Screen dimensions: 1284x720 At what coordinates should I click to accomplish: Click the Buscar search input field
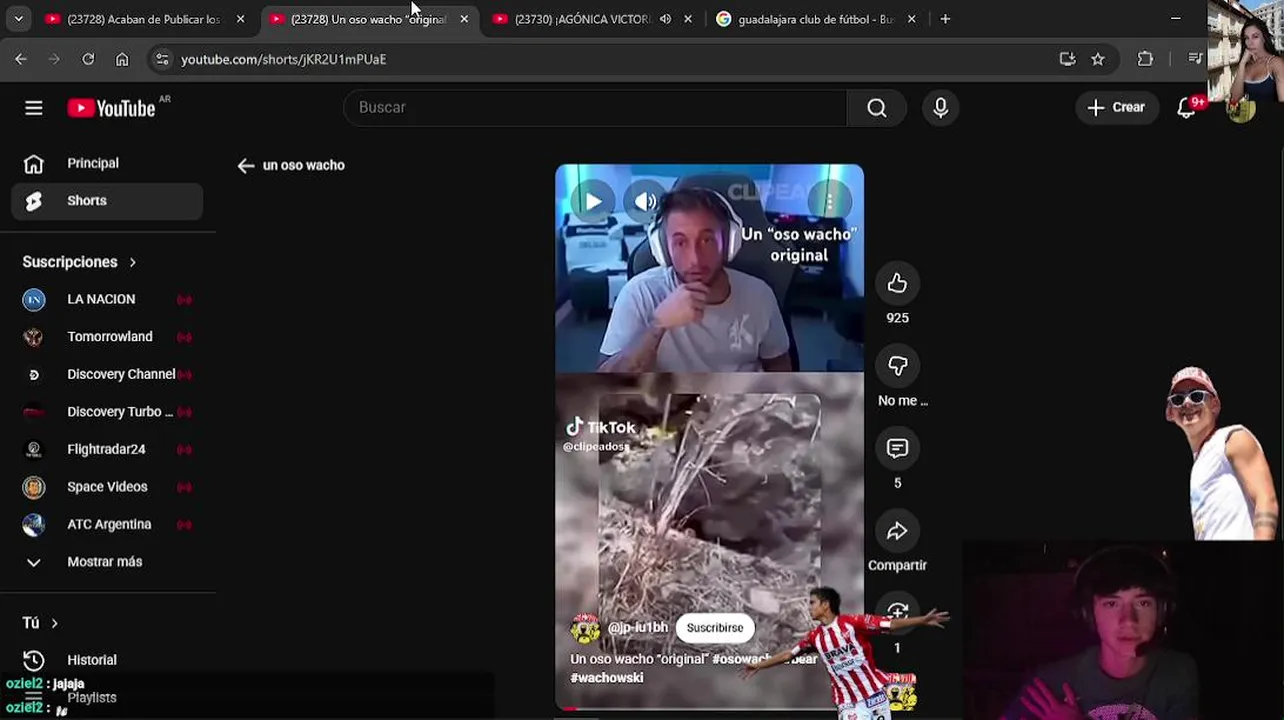pyautogui.click(x=595, y=108)
